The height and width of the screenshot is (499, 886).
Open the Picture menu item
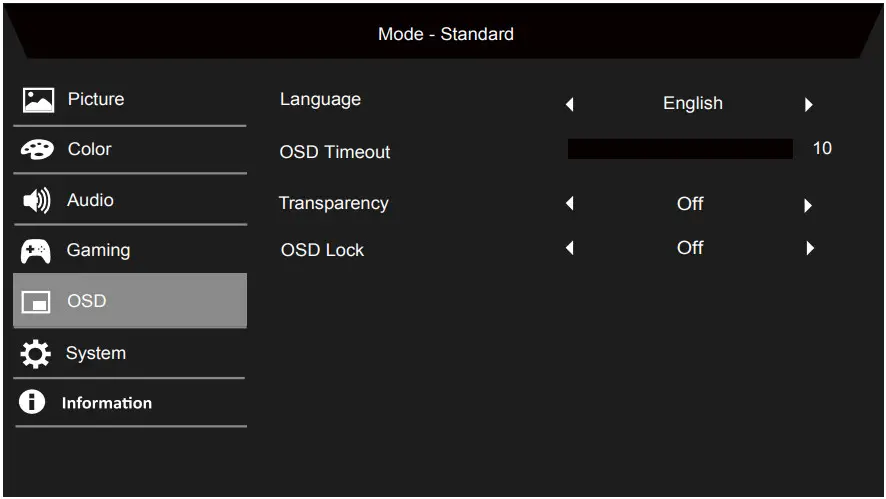[x=96, y=99]
